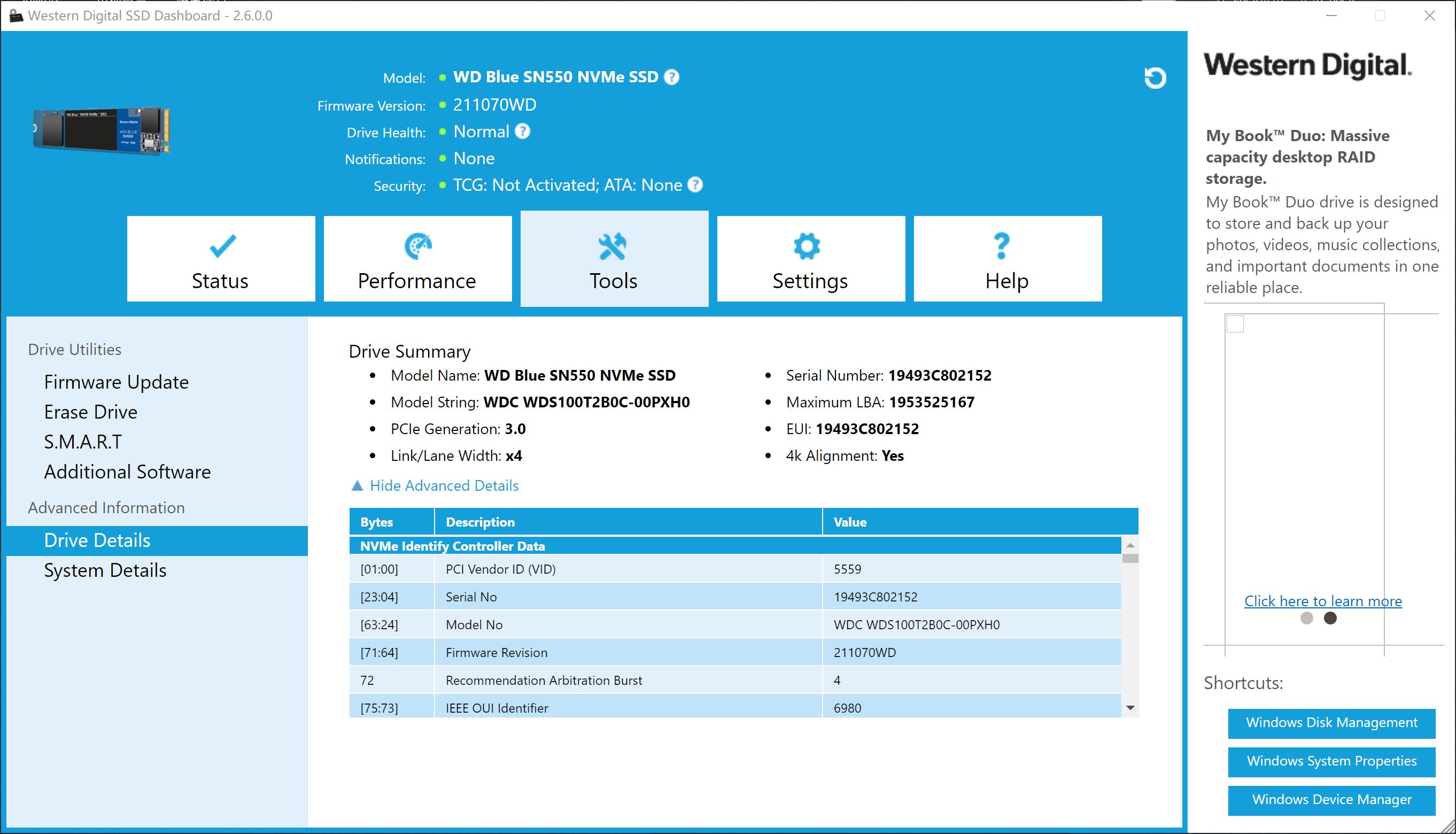Click the Tools wrench icon
This screenshot has width=1456, height=834.
click(613, 247)
